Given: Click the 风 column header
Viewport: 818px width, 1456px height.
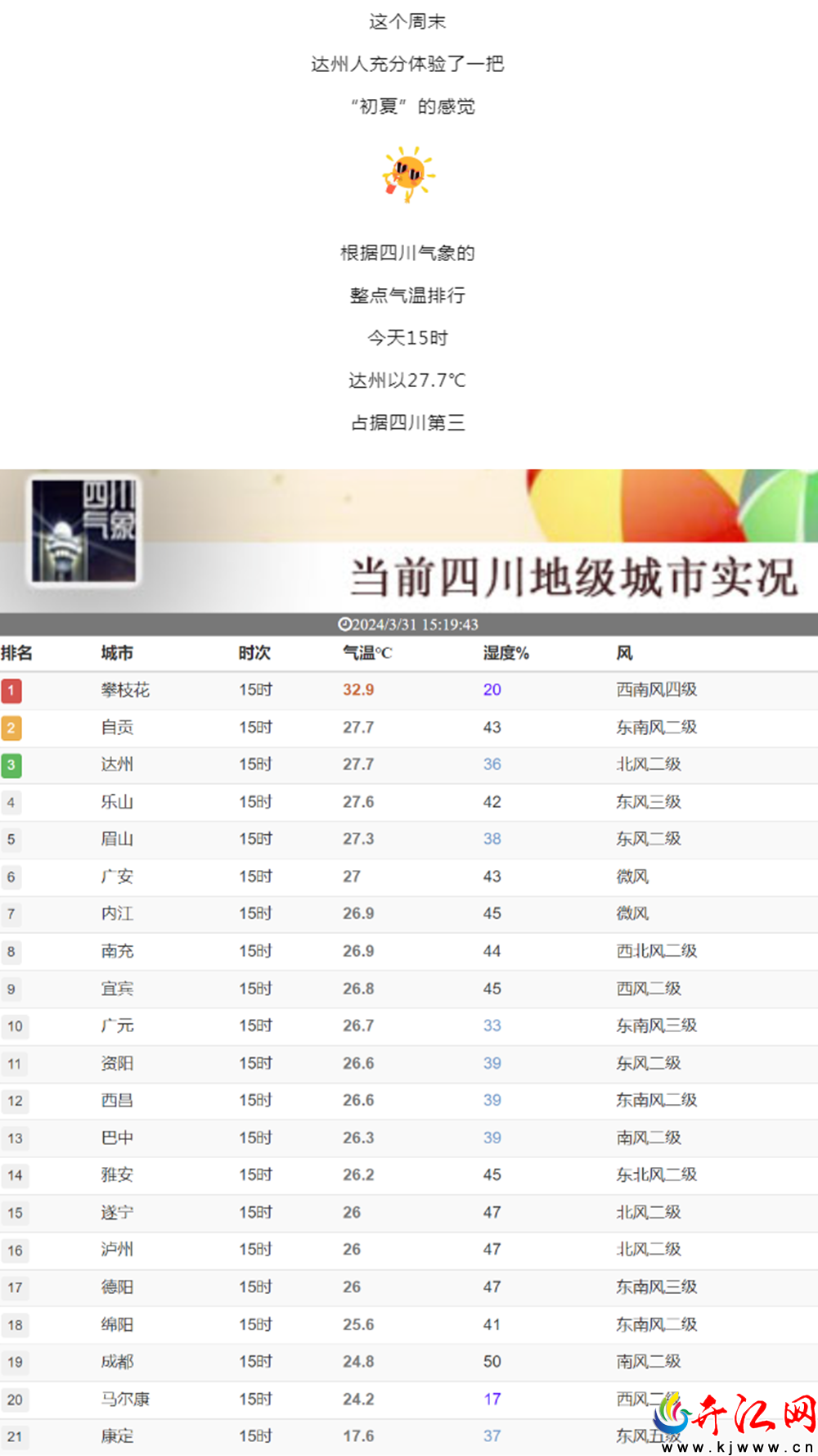Looking at the screenshot, I should coord(625,653).
